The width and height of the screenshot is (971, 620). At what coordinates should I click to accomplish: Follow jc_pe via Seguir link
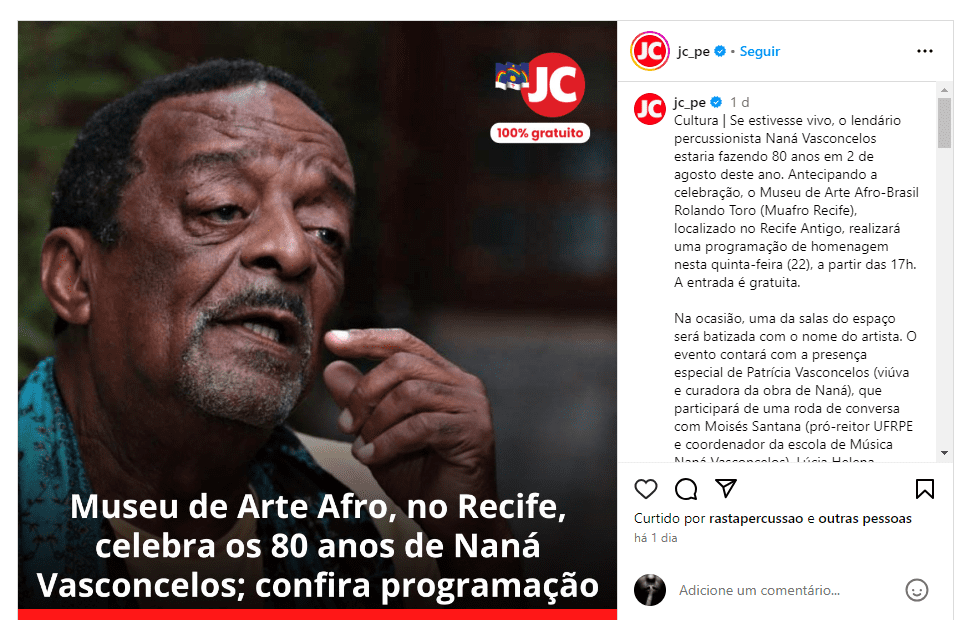[760, 51]
